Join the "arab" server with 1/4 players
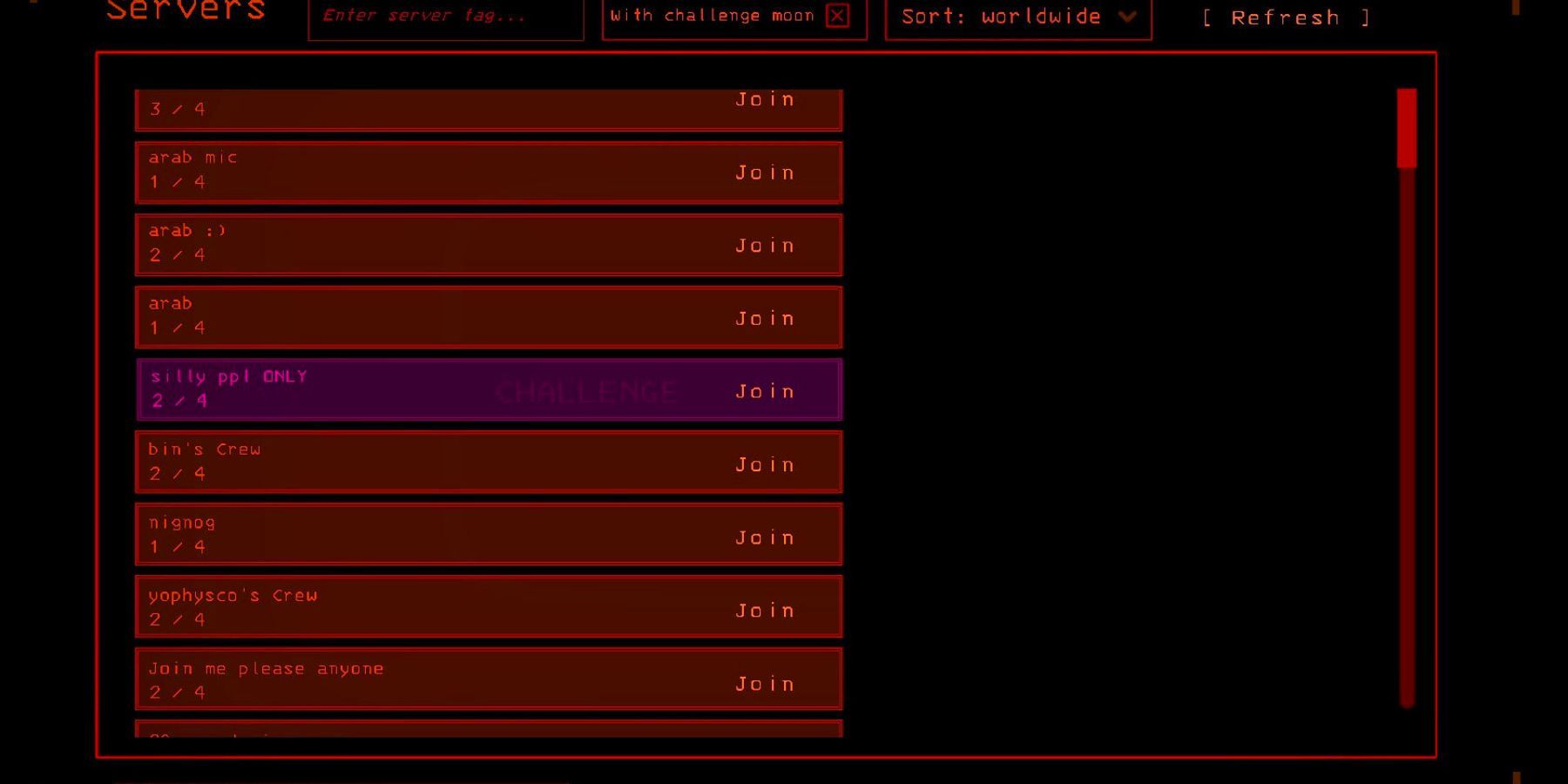 [x=764, y=318]
